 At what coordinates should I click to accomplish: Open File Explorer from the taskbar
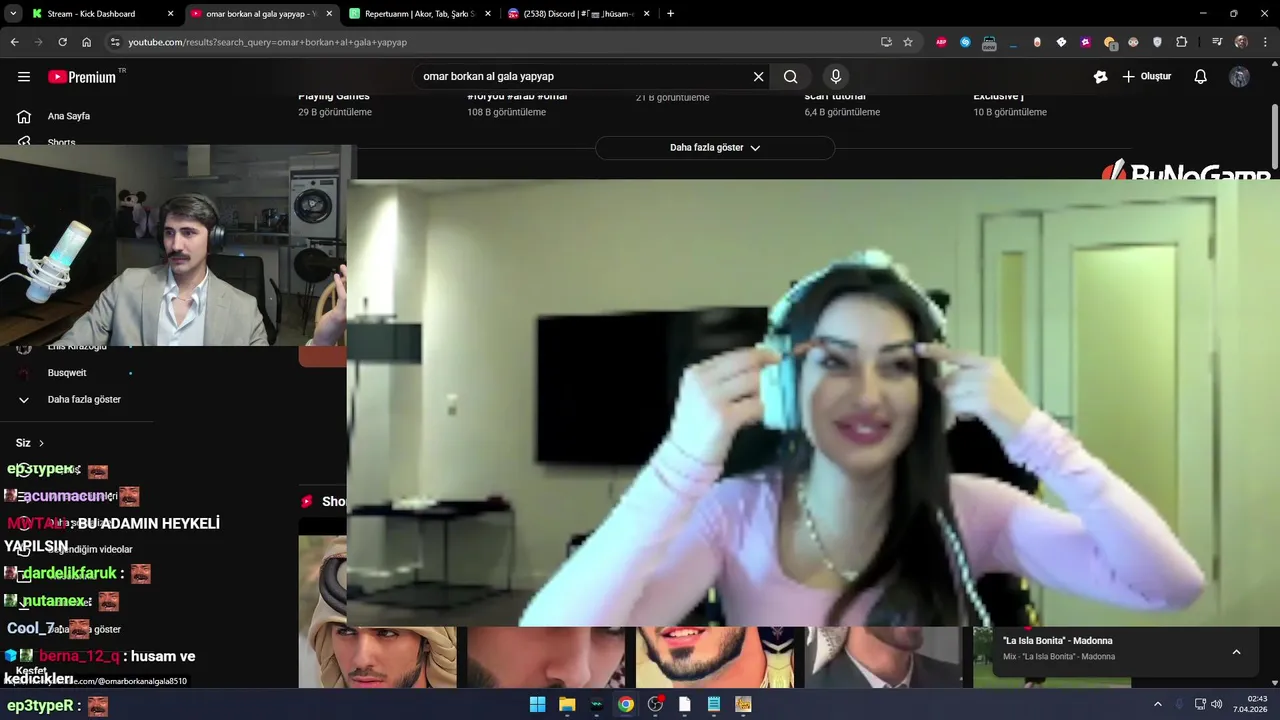tap(567, 704)
